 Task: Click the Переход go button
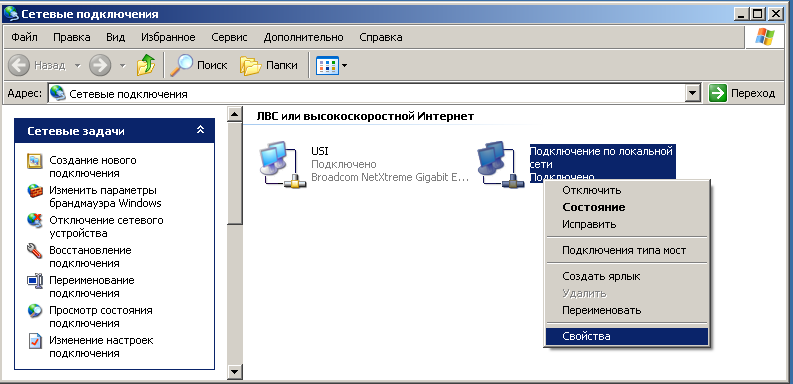pyautogui.click(x=742, y=94)
